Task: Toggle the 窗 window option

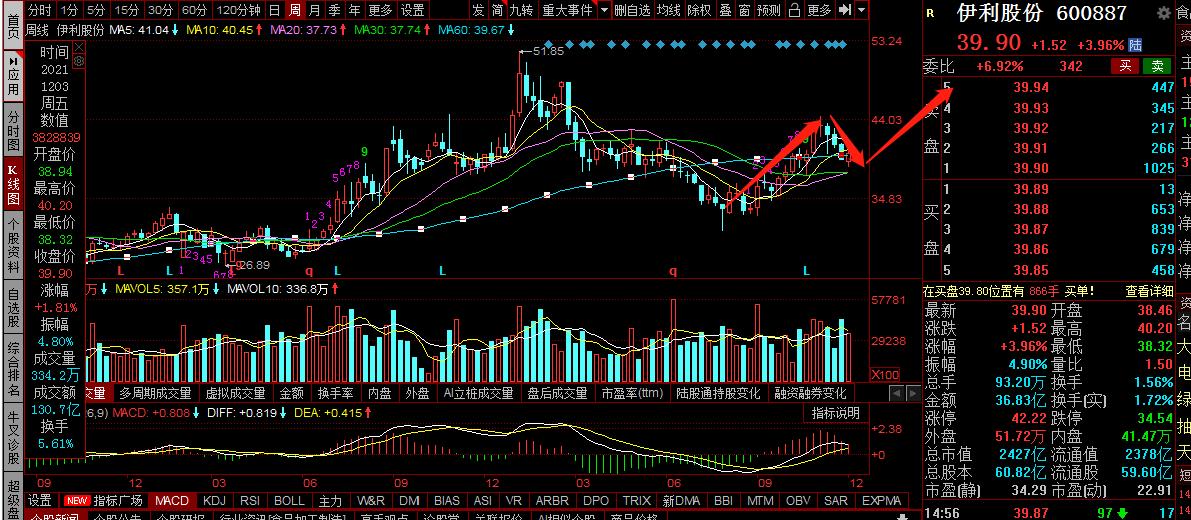Action: pyautogui.click(x=744, y=10)
